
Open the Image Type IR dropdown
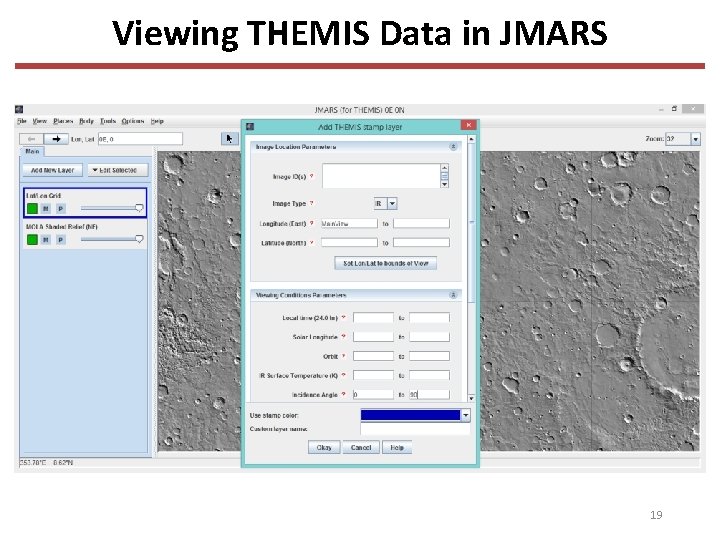pyautogui.click(x=385, y=203)
